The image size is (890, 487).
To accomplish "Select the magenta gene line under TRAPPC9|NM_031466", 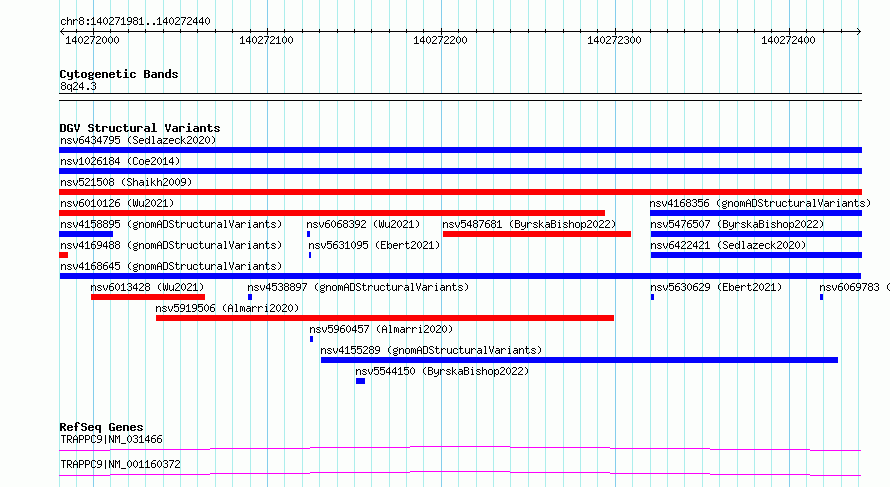I will pos(460,448).
